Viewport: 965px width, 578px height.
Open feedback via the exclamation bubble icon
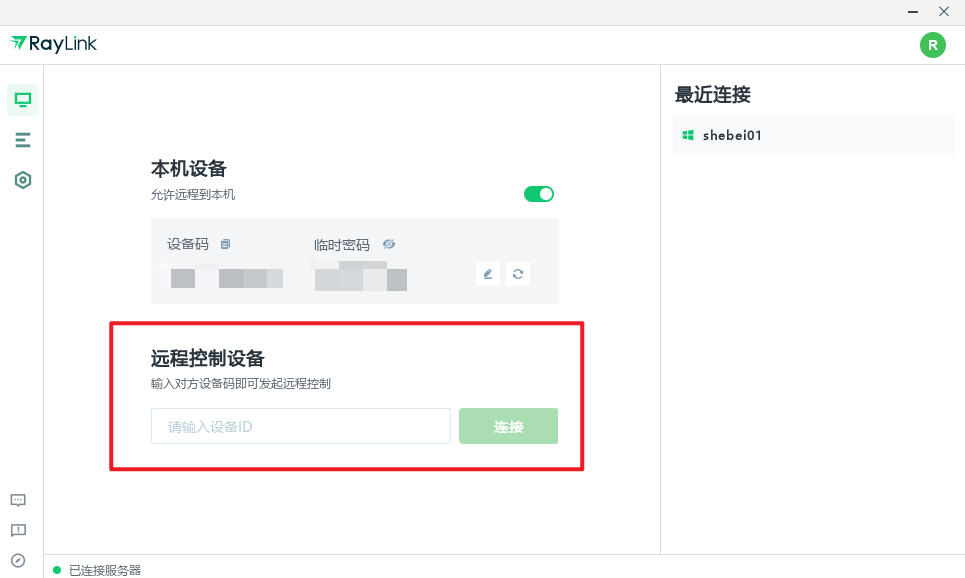click(x=17, y=530)
